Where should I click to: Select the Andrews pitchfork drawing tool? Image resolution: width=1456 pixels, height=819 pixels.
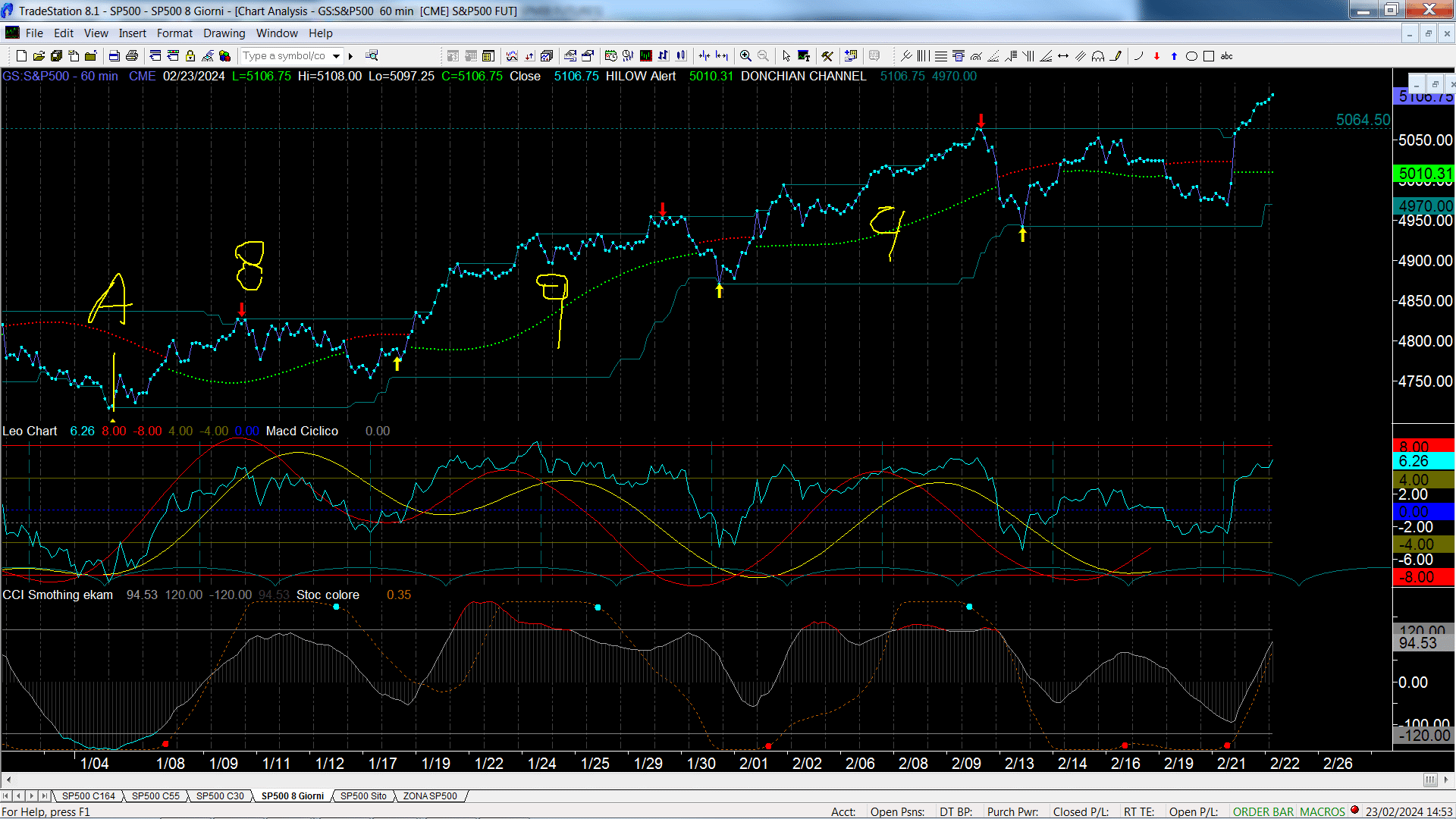click(x=906, y=56)
